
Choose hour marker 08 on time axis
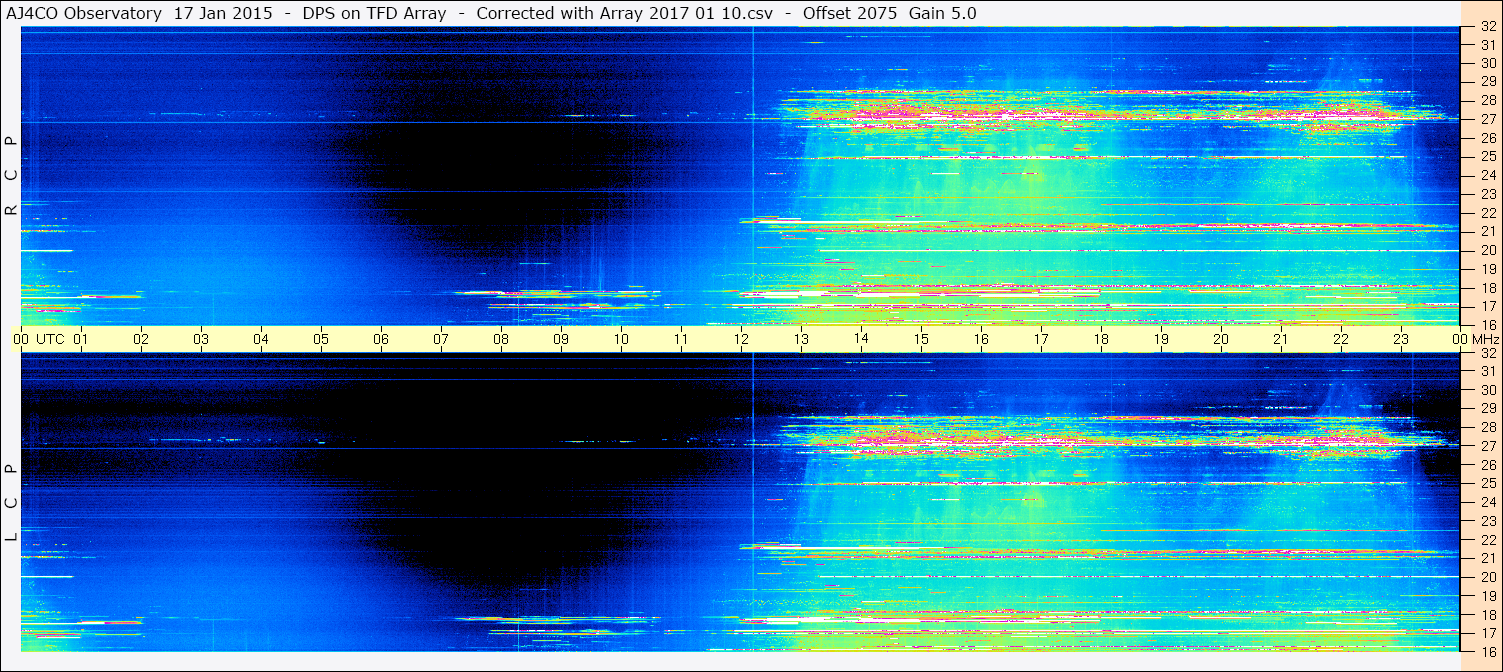pyautogui.click(x=501, y=339)
